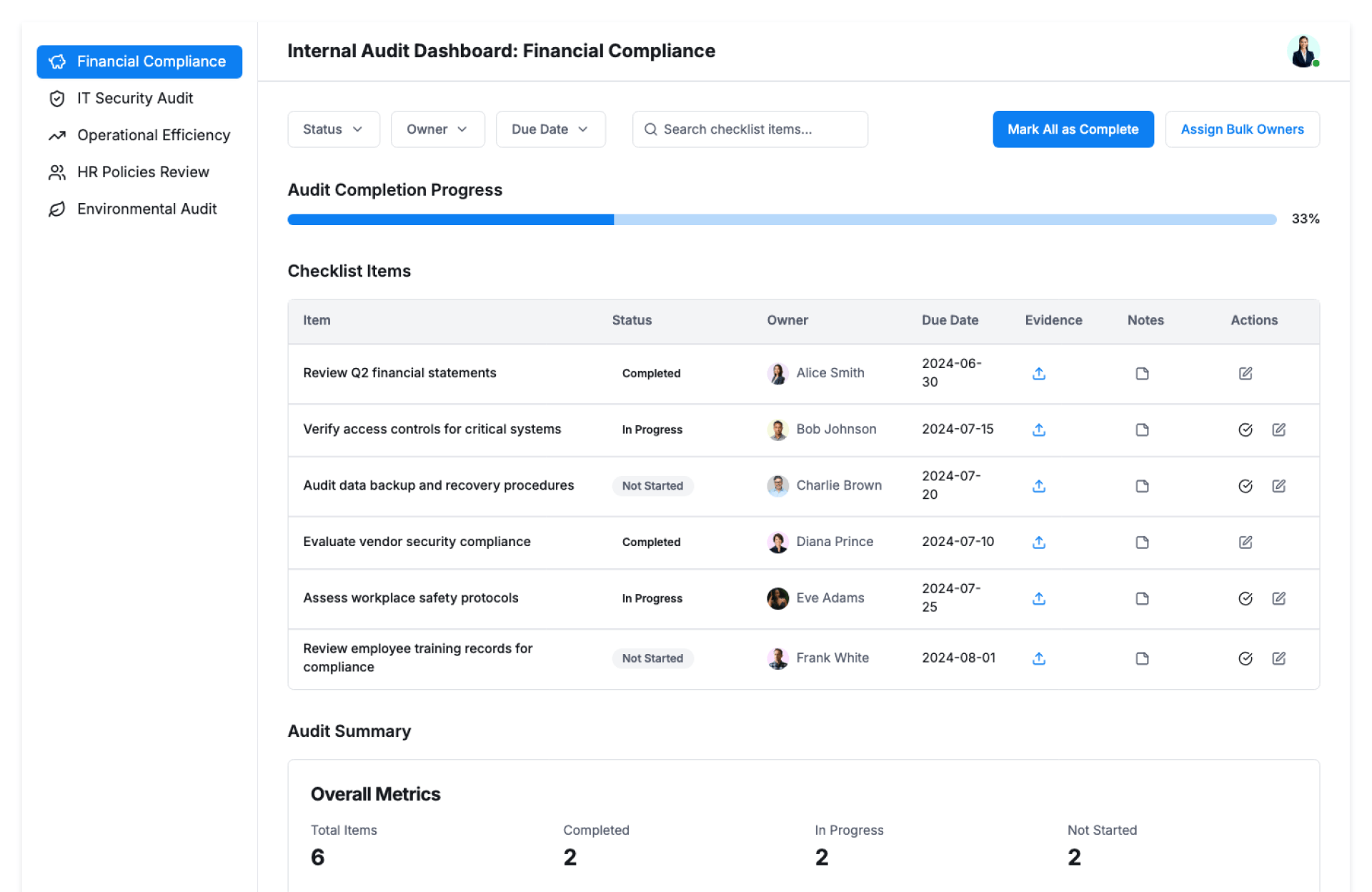Image resolution: width=1372 pixels, height=892 pixels.
Task: Focus the Search checklist items field
Action: click(750, 129)
